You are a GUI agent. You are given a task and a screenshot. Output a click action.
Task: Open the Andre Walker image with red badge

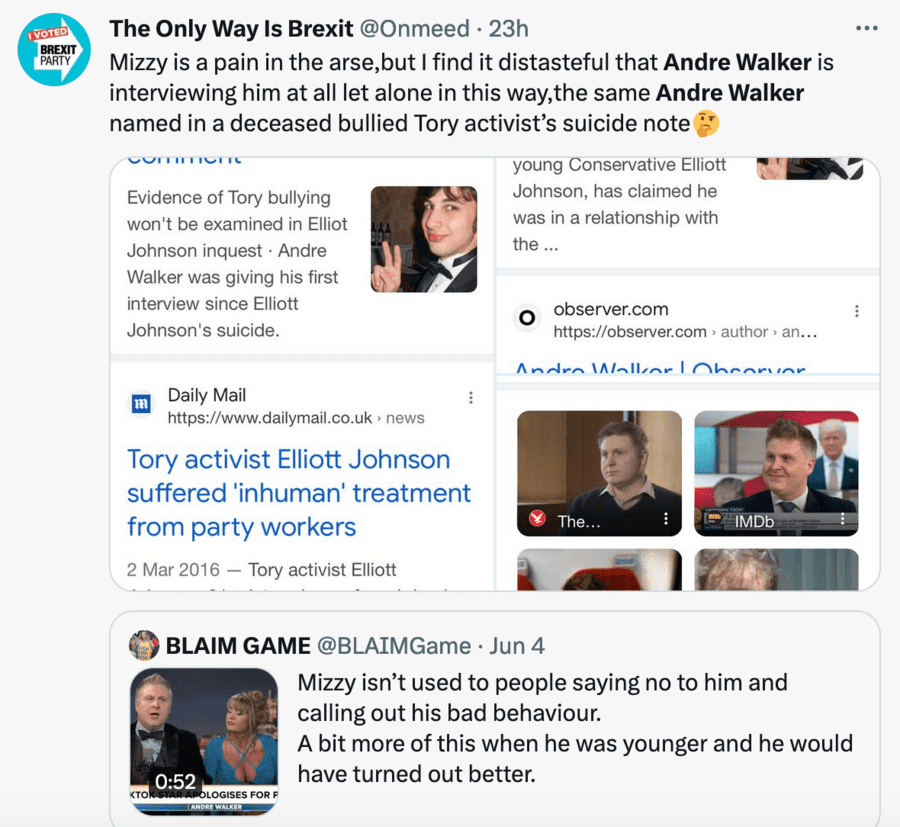[x=598, y=470]
